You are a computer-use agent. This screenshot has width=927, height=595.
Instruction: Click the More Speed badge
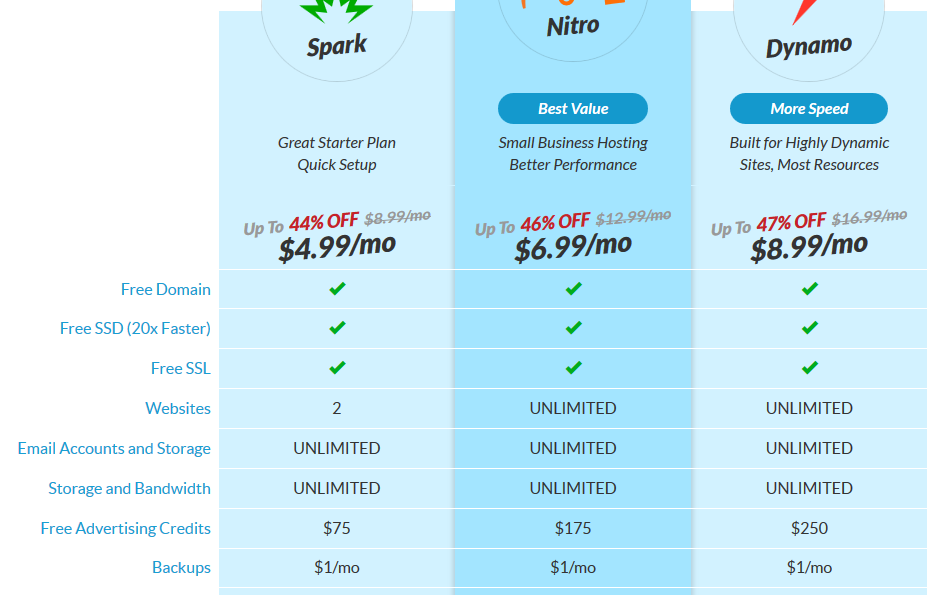(809, 109)
